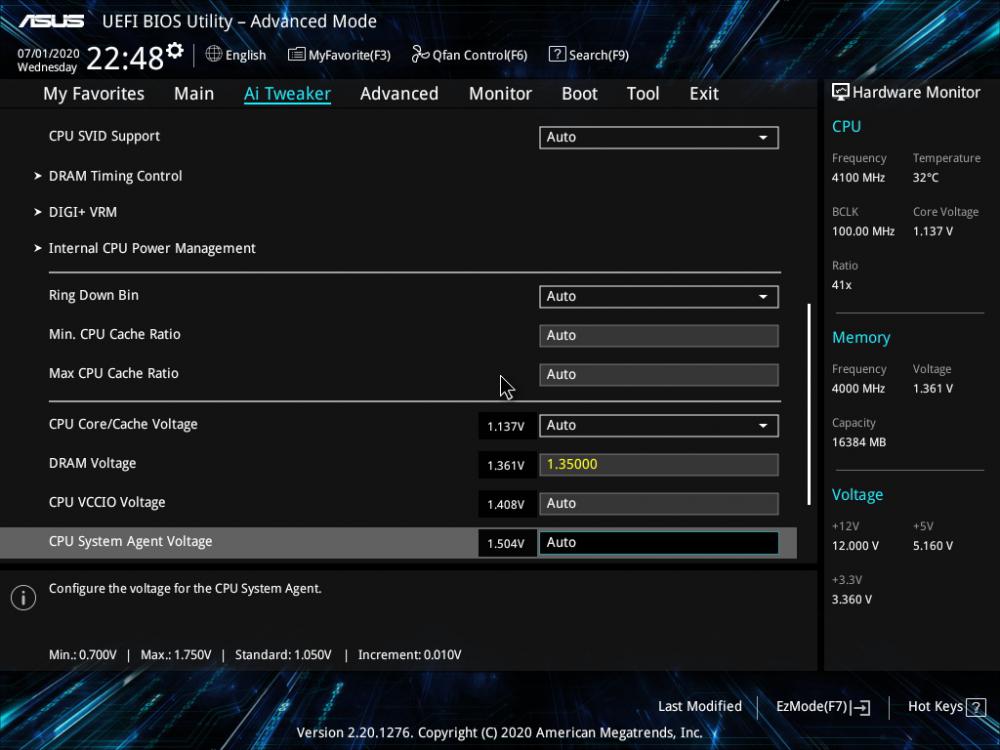This screenshot has width=1000, height=750.
Task: Click the 3.360 V reading
Action: 852,599
